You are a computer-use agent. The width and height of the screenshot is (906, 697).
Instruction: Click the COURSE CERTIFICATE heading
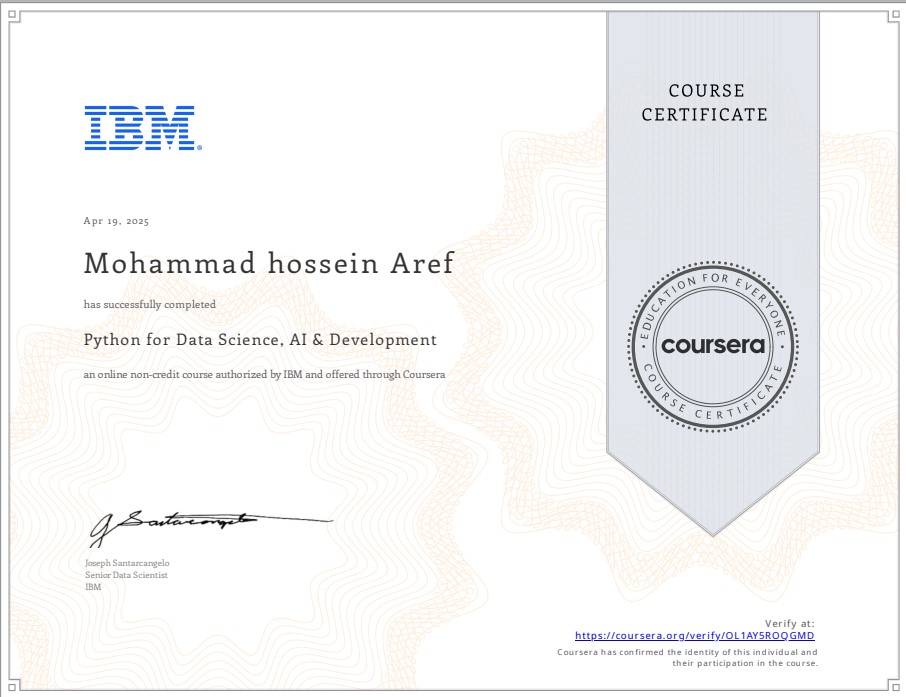tap(705, 103)
